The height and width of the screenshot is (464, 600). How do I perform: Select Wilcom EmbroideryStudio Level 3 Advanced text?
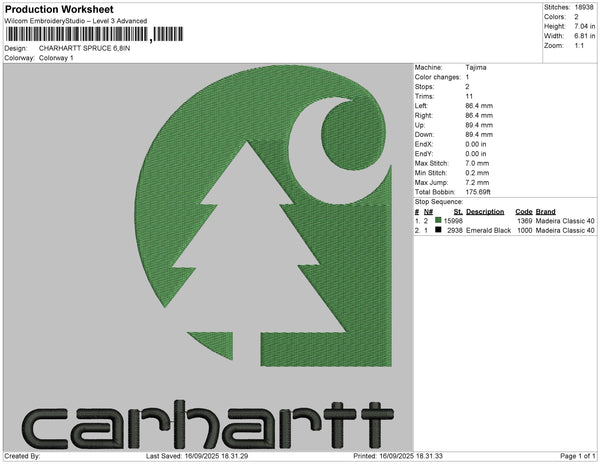[x=76, y=21]
